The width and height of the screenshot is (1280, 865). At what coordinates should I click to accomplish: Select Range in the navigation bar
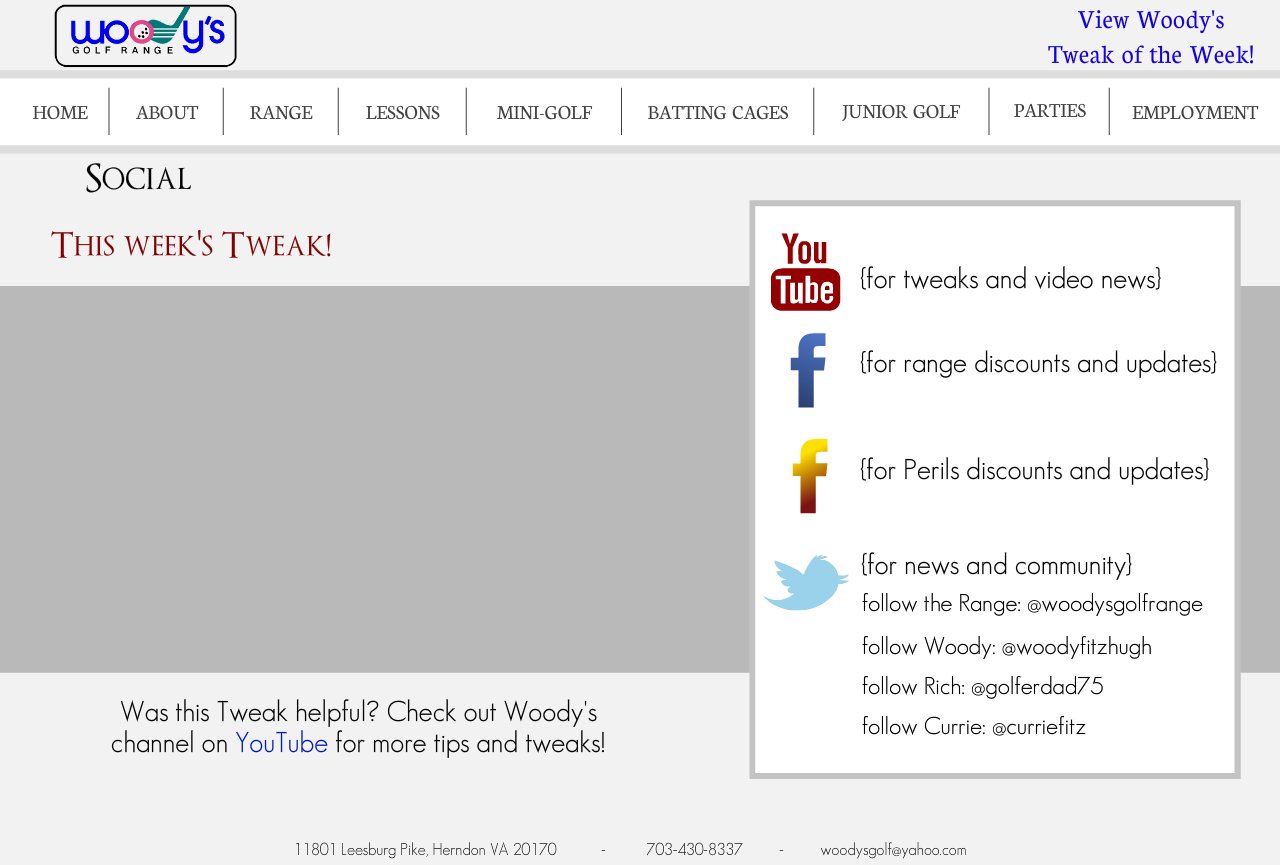click(x=281, y=112)
